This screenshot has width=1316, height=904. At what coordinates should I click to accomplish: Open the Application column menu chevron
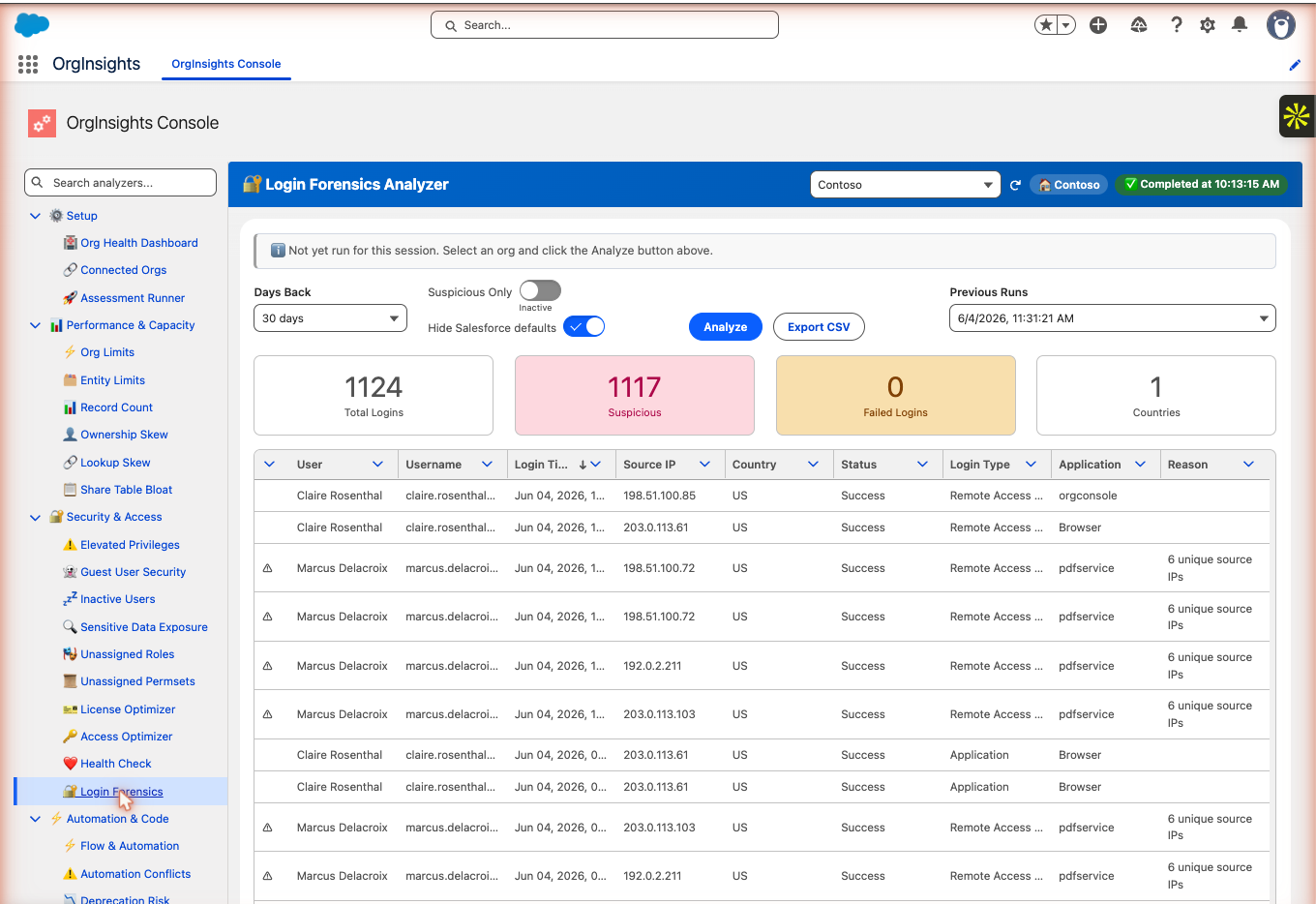click(1140, 465)
